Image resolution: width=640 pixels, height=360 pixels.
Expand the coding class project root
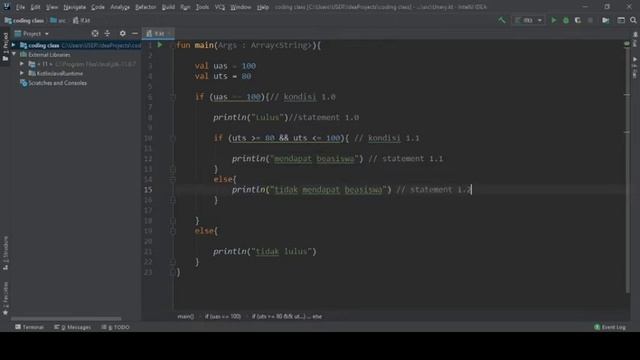click(13, 45)
